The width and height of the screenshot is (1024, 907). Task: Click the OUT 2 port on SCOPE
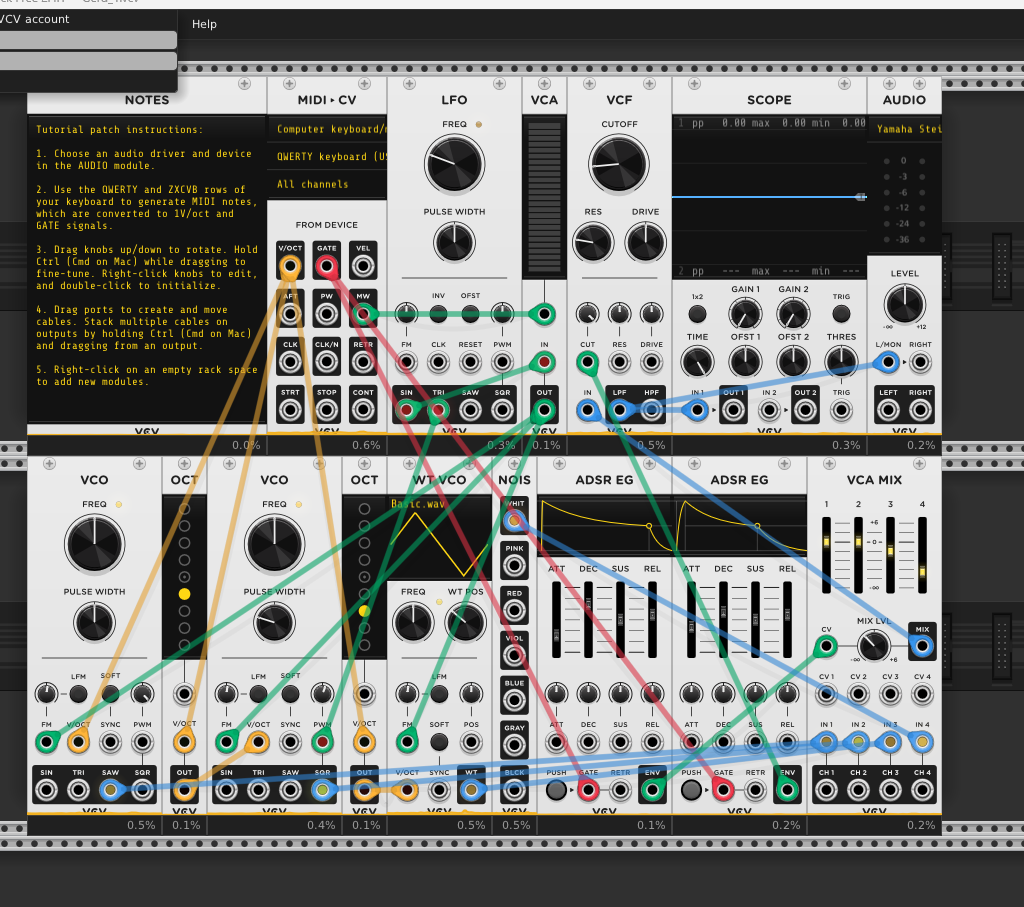click(x=806, y=410)
